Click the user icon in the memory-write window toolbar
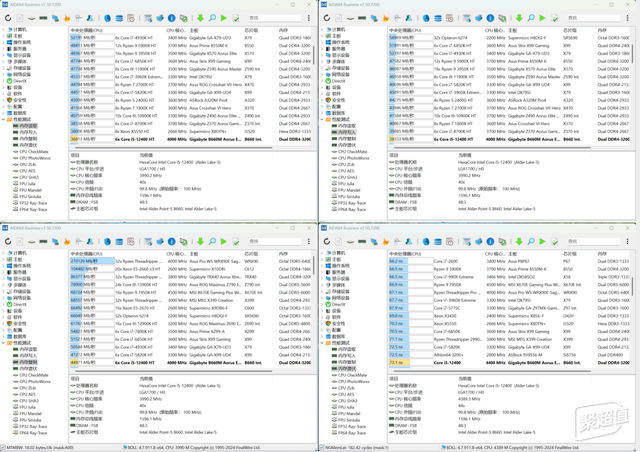Image resolution: width=640 pixels, height=452 pixels. click(x=409, y=18)
